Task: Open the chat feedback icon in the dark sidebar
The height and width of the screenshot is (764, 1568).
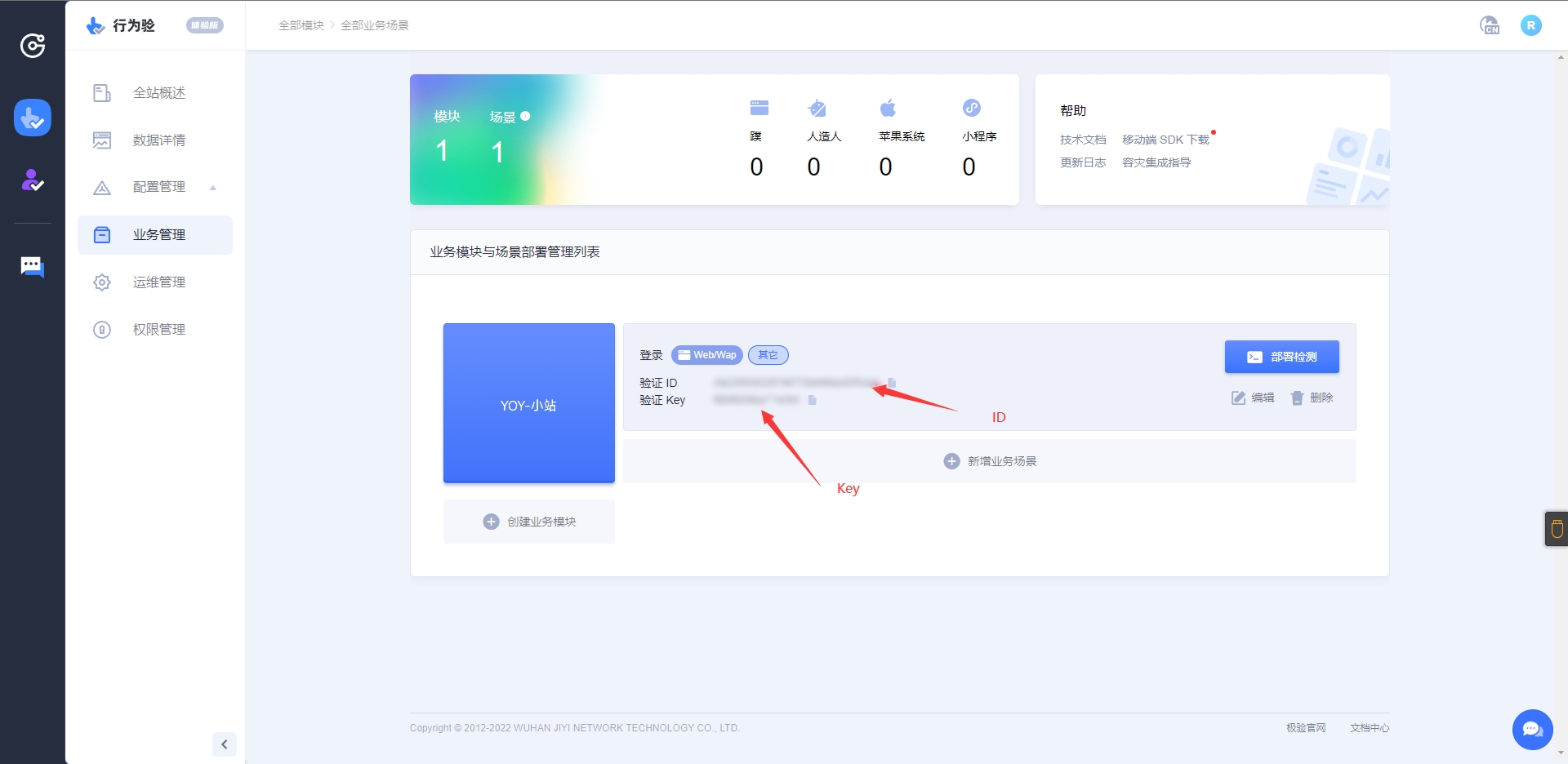Action: [32, 266]
